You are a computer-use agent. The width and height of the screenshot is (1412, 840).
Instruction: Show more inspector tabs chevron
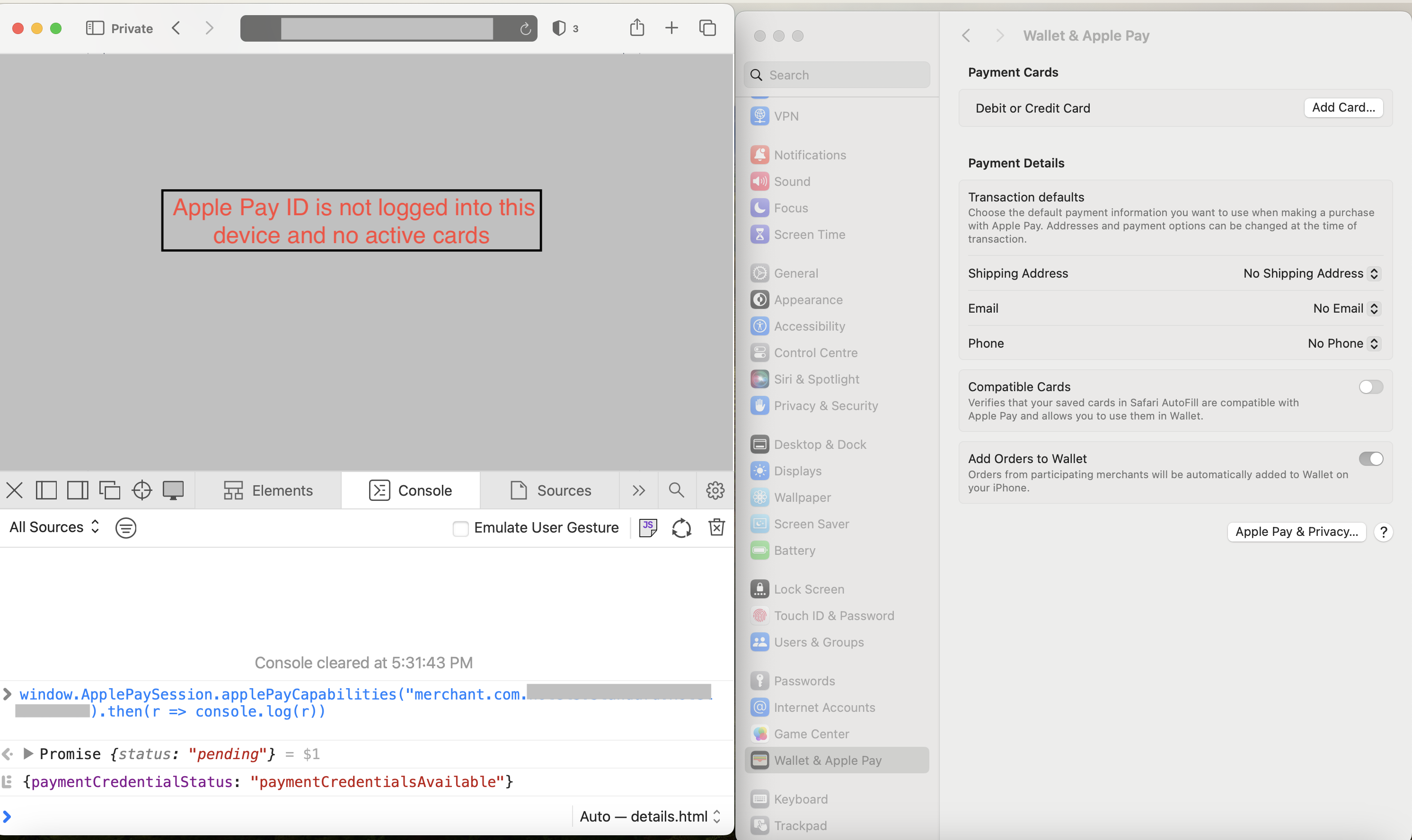[639, 490]
